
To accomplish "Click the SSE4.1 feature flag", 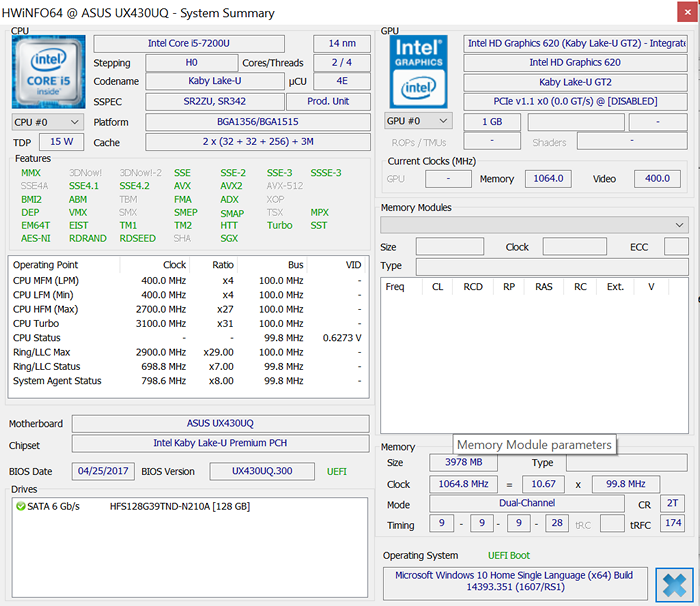I will (x=84, y=186).
